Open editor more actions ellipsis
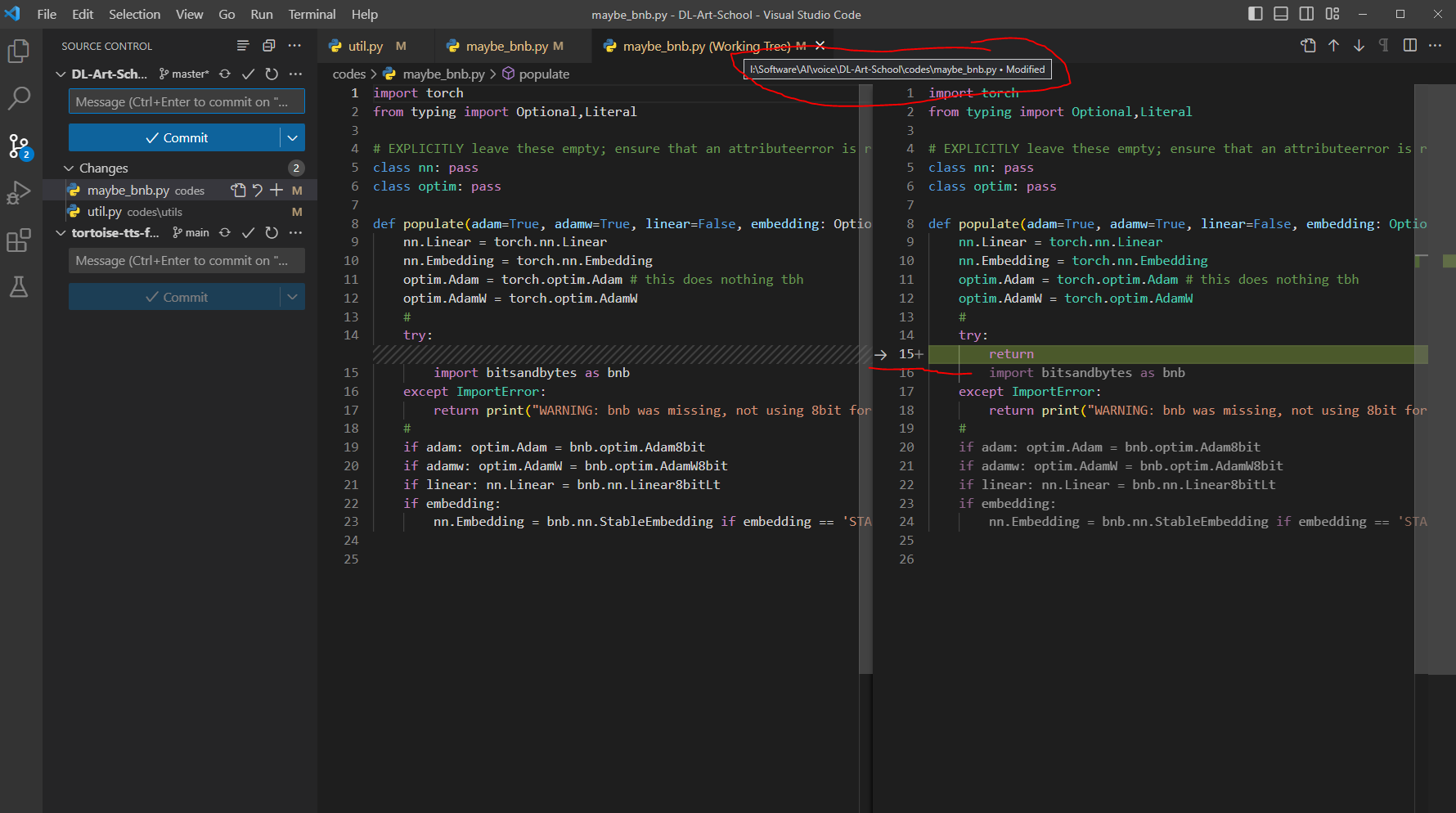 [x=1435, y=46]
